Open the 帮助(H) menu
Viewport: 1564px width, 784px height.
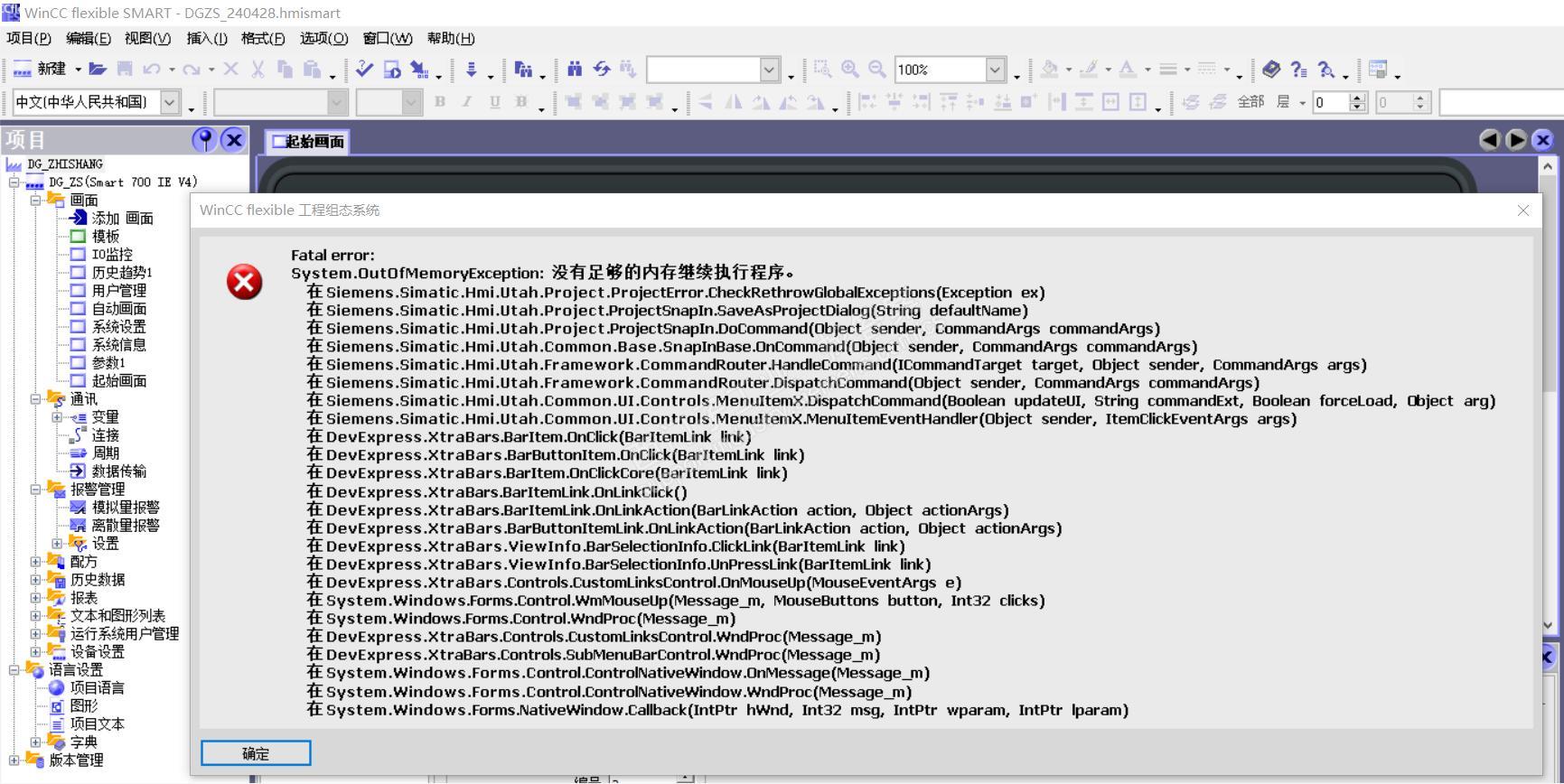click(450, 38)
